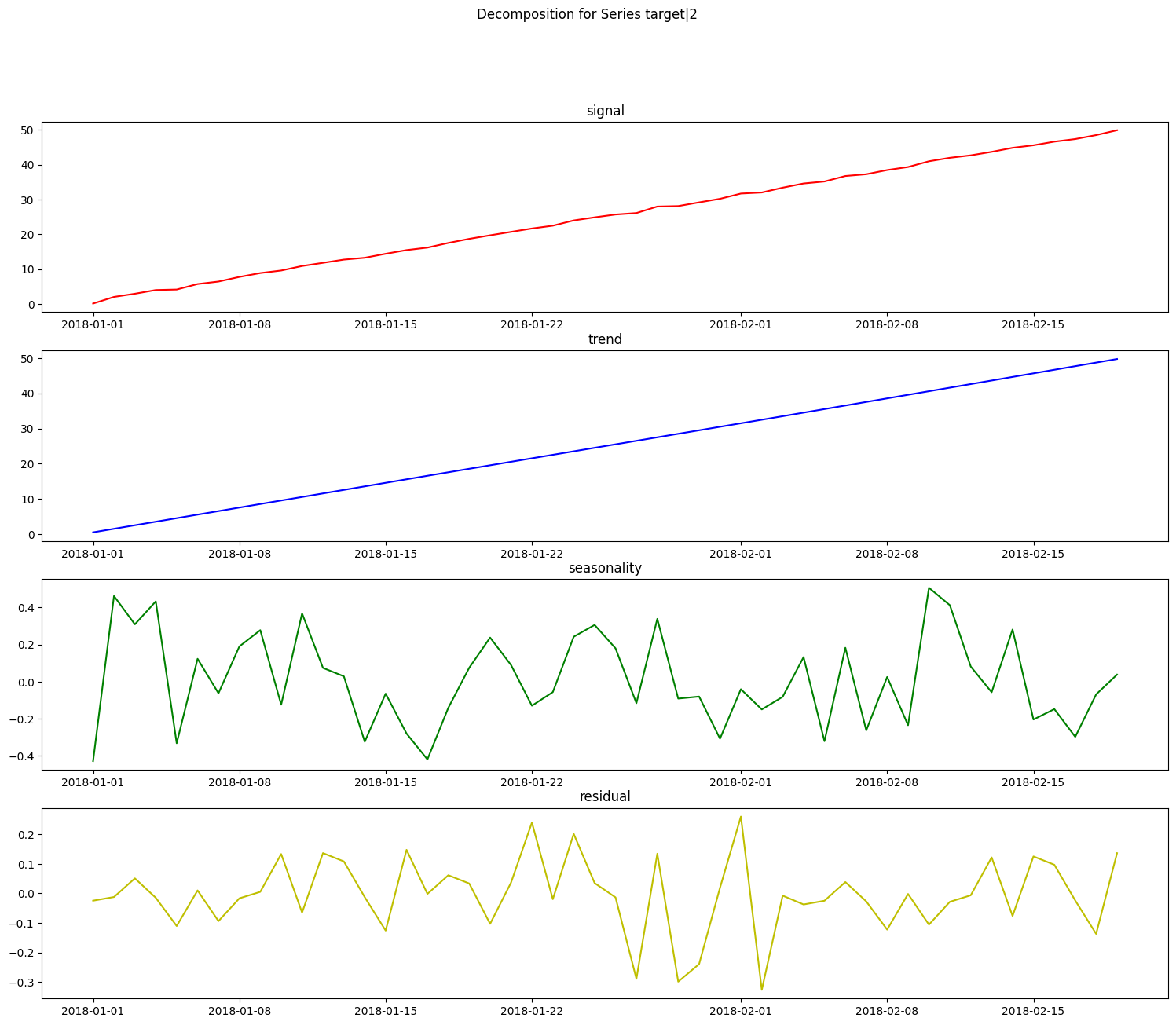1176x1025 pixels.
Task: Select the "0" y-tick on trend plot
Action: click(30, 534)
